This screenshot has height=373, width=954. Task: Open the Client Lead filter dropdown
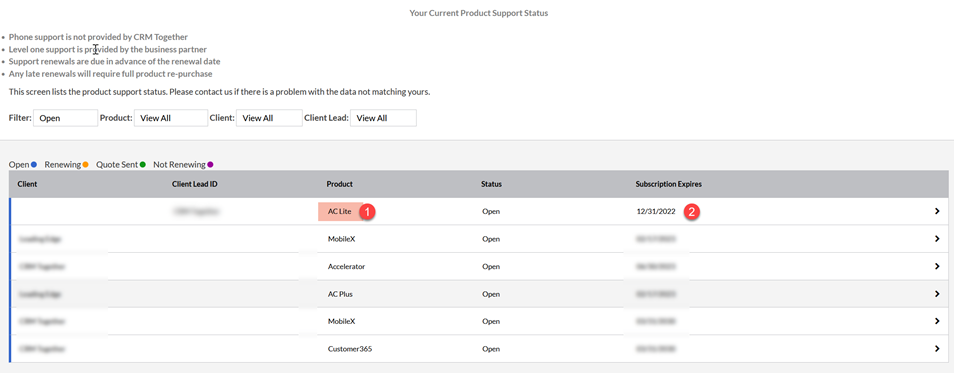[x=383, y=118]
